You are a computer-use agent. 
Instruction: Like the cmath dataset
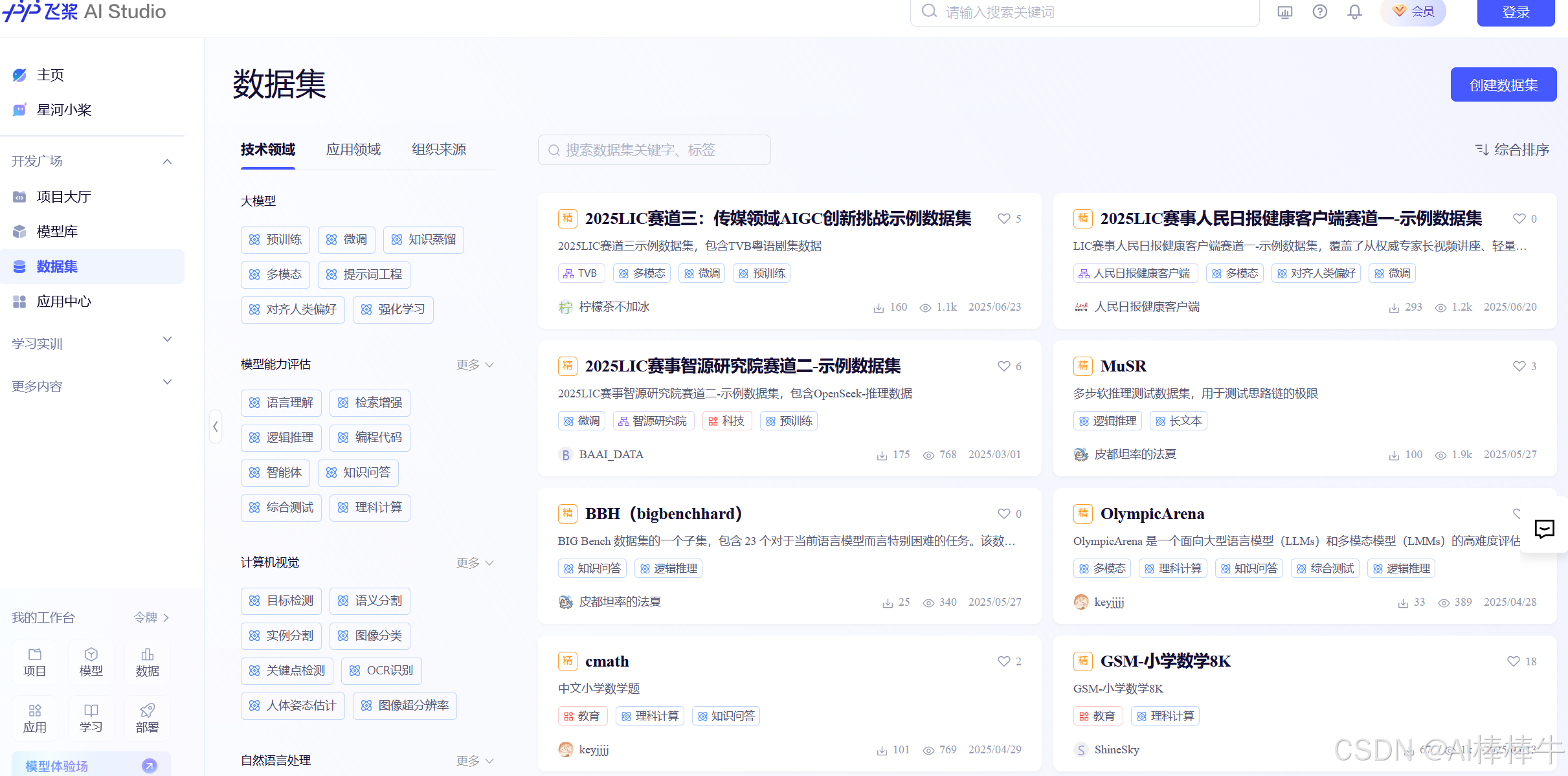1002,661
